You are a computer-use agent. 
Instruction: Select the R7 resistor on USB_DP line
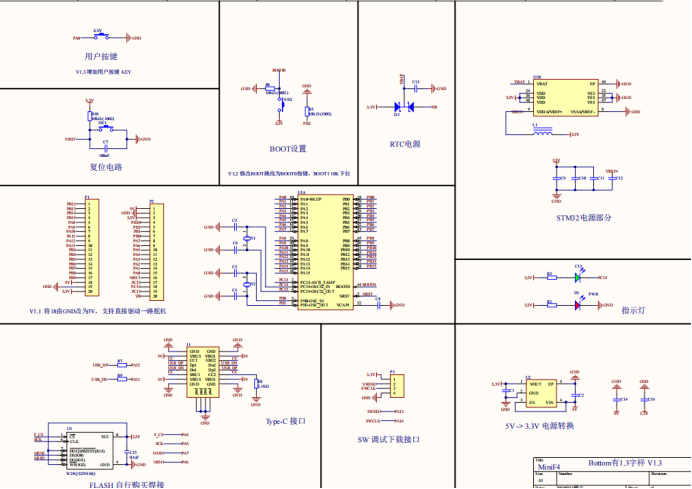[122, 365]
